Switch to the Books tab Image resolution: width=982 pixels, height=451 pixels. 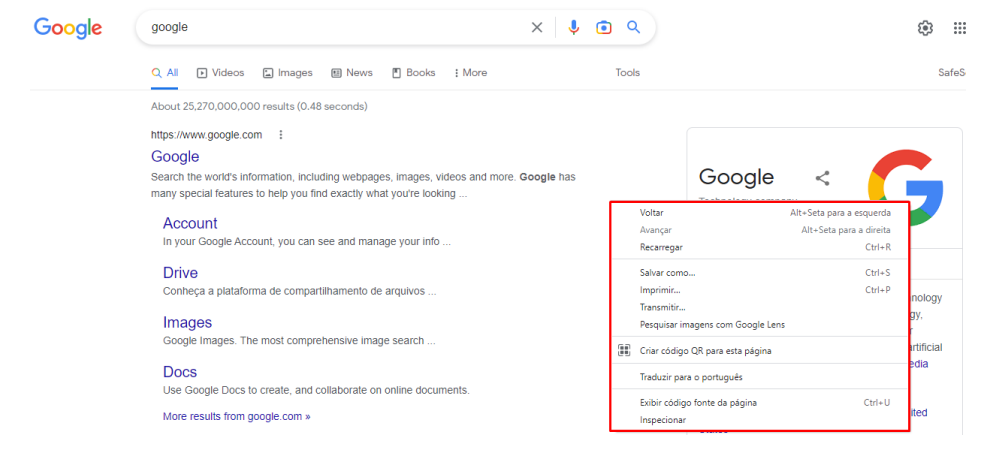pyautogui.click(x=413, y=73)
